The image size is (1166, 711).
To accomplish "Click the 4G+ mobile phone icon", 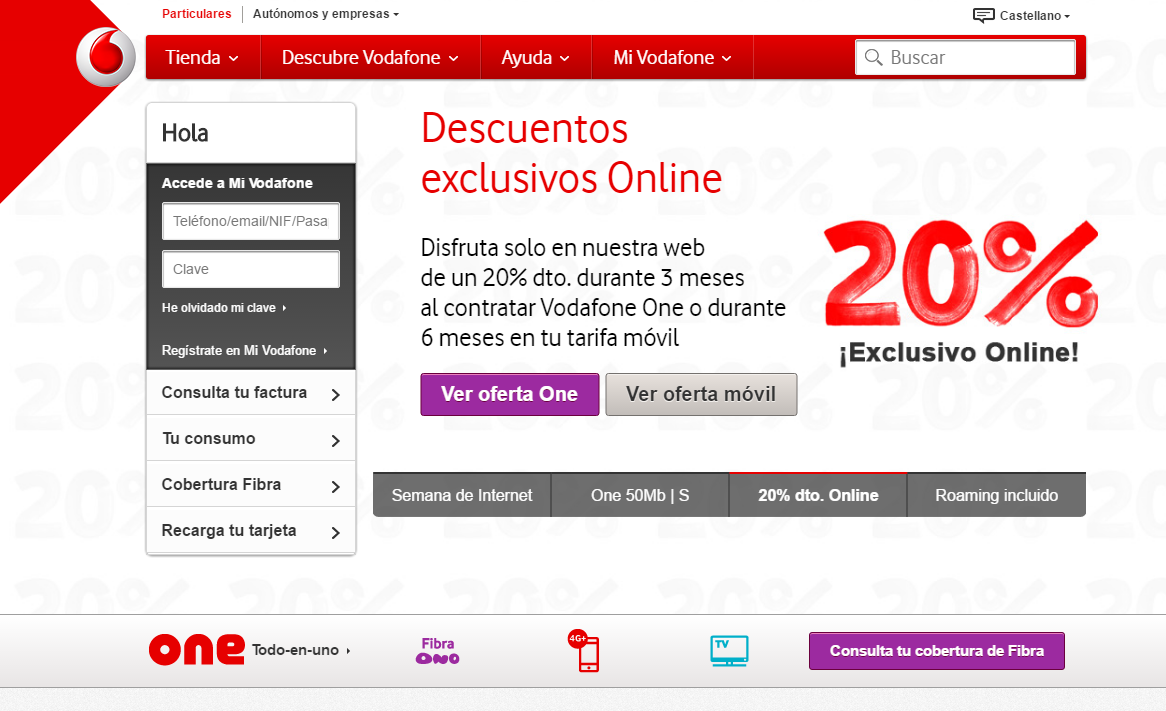I will point(584,651).
